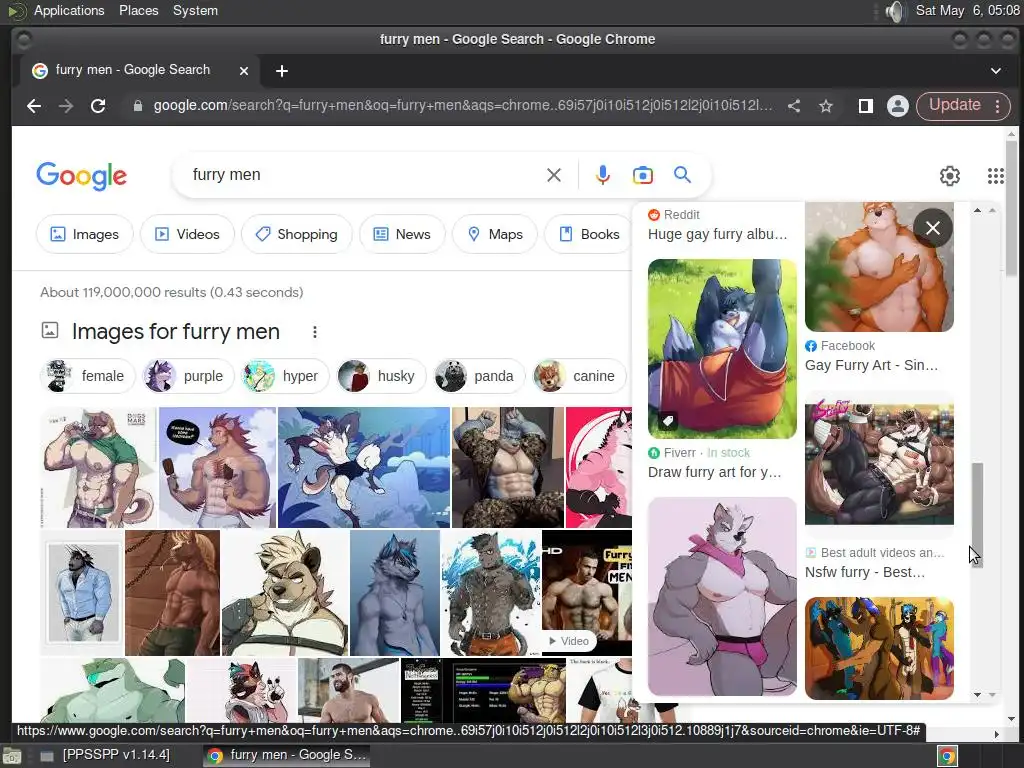Image resolution: width=1024 pixels, height=768 pixels.
Task: Open the System menu
Action: [195, 10]
